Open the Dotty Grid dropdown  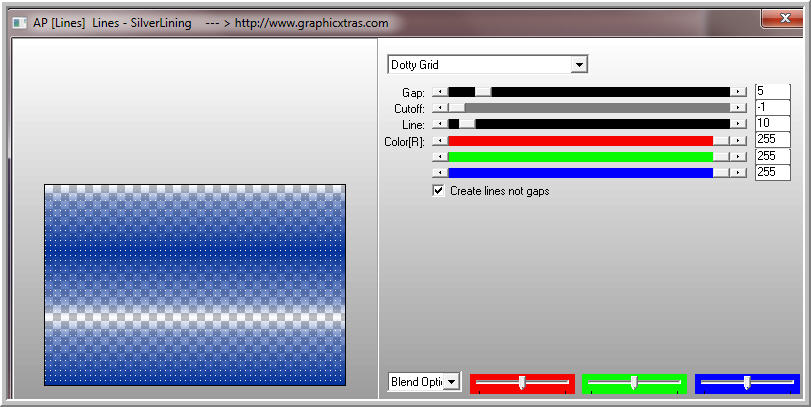tap(487, 65)
